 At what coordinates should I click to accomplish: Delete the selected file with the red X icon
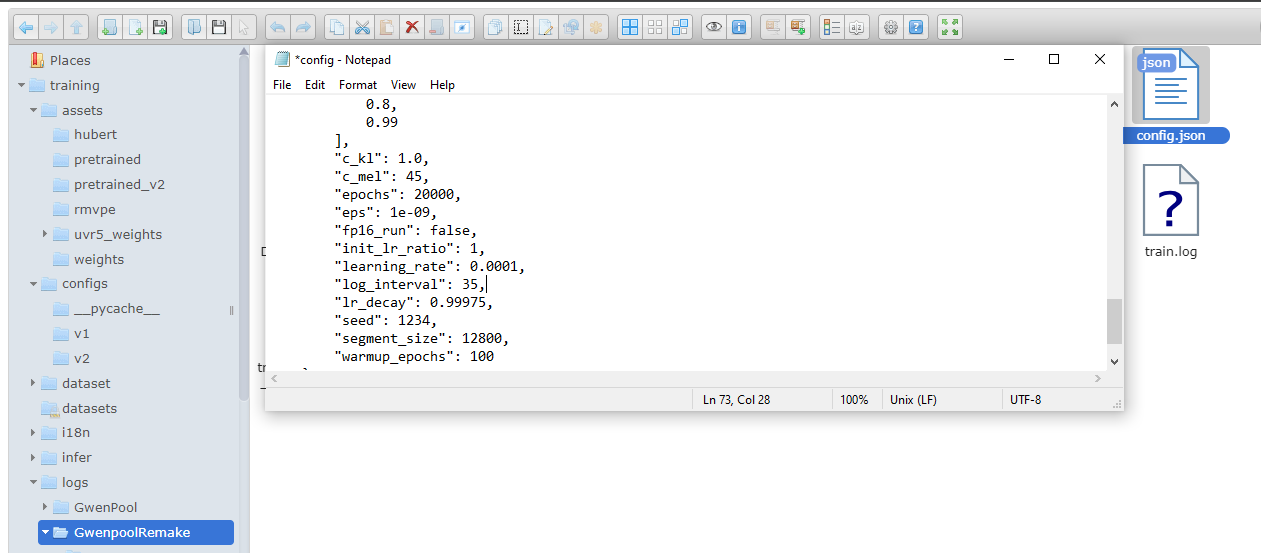click(411, 27)
